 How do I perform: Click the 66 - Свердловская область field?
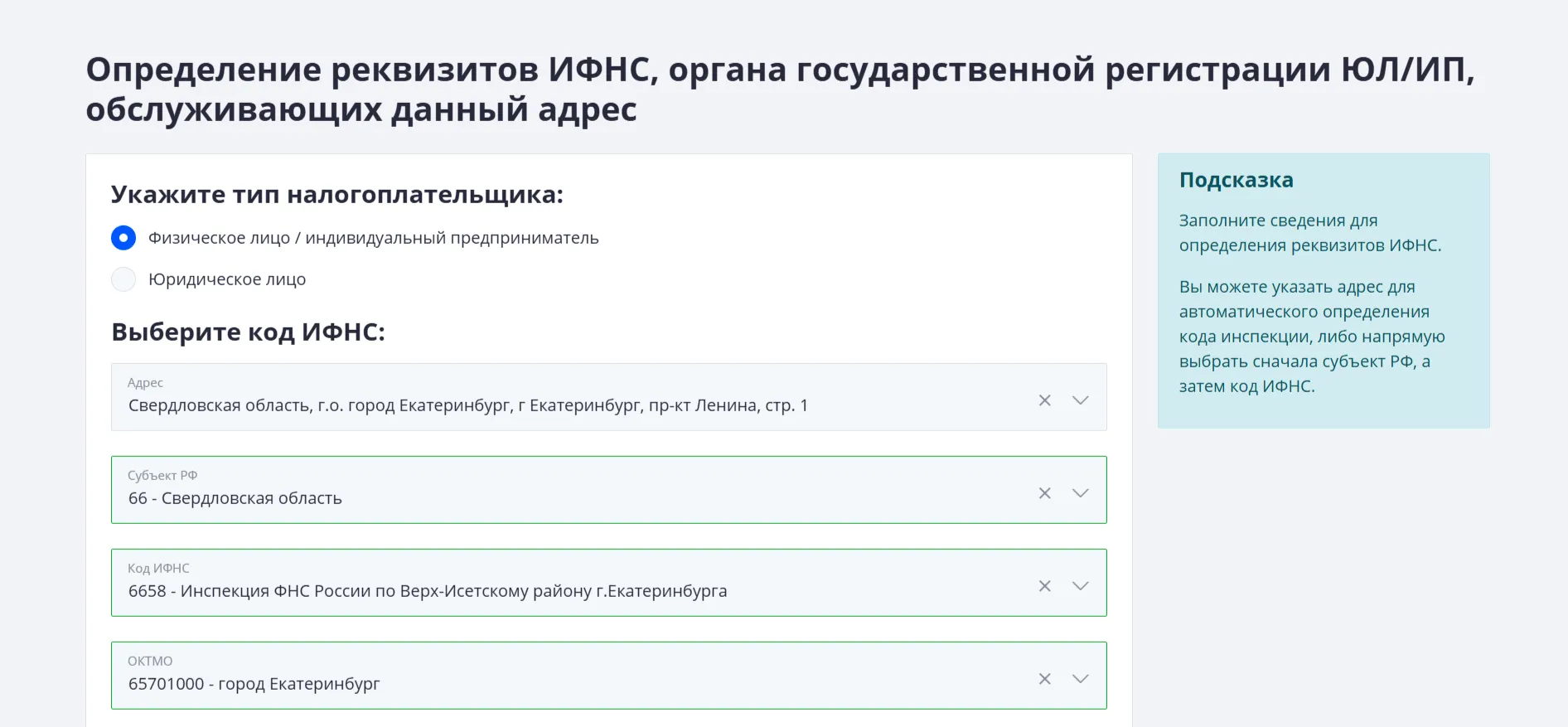[x=235, y=498]
